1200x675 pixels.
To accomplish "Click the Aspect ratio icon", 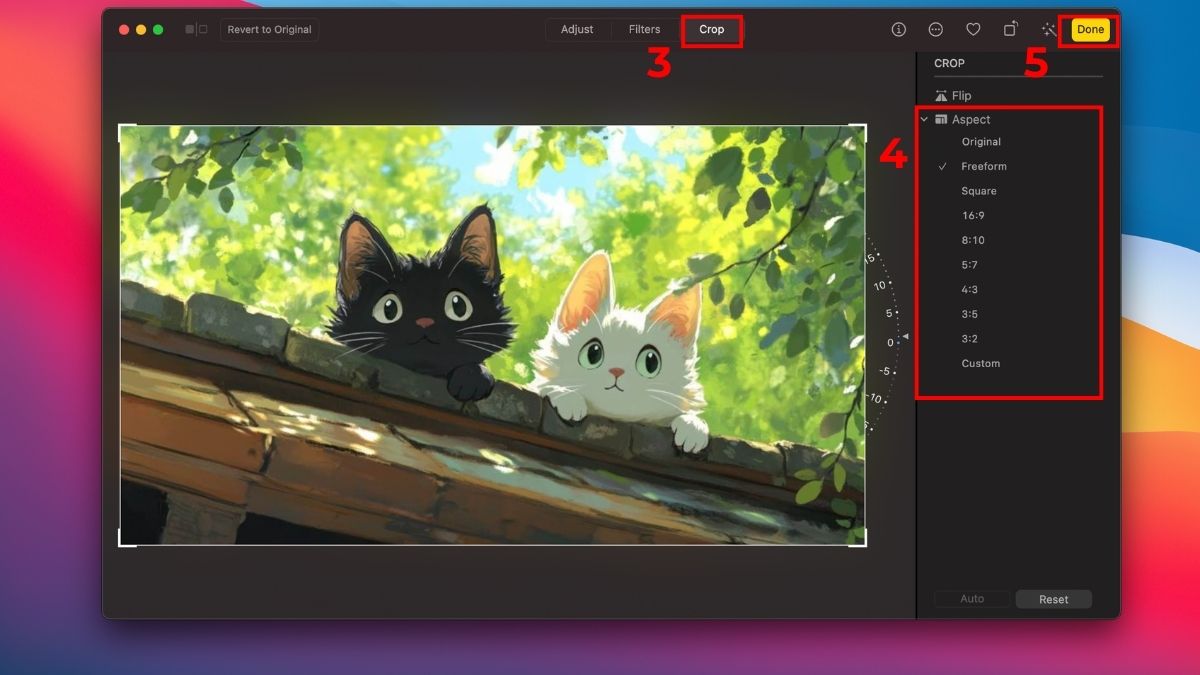I will point(941,119).
